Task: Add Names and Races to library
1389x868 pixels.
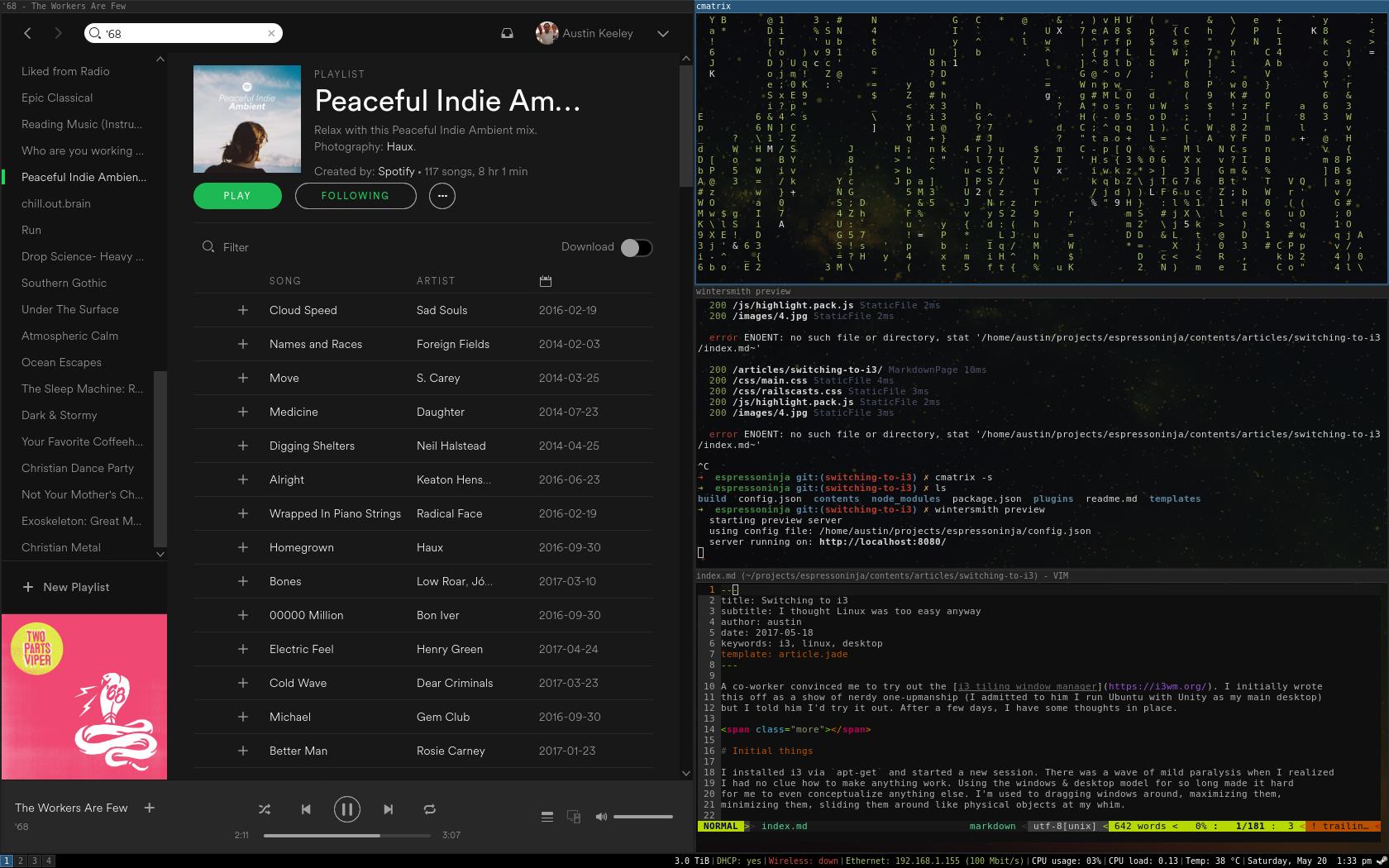Action: point(243,344)
